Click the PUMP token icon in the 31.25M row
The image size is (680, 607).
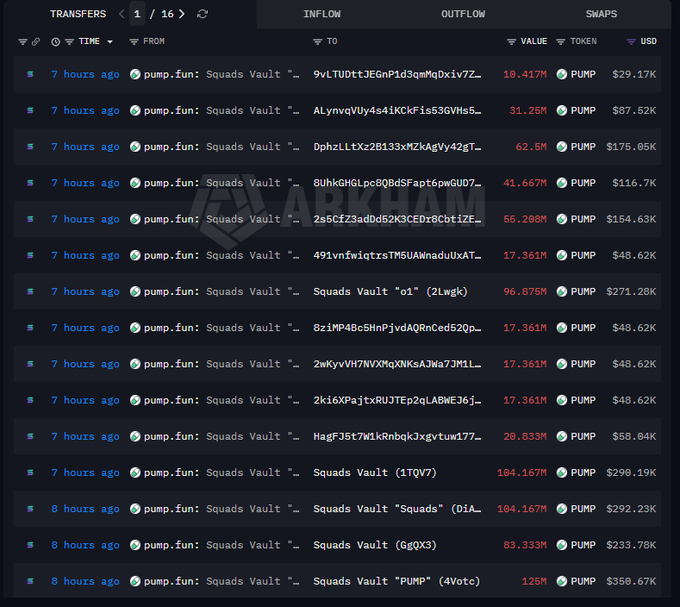[x=562, y=111]
